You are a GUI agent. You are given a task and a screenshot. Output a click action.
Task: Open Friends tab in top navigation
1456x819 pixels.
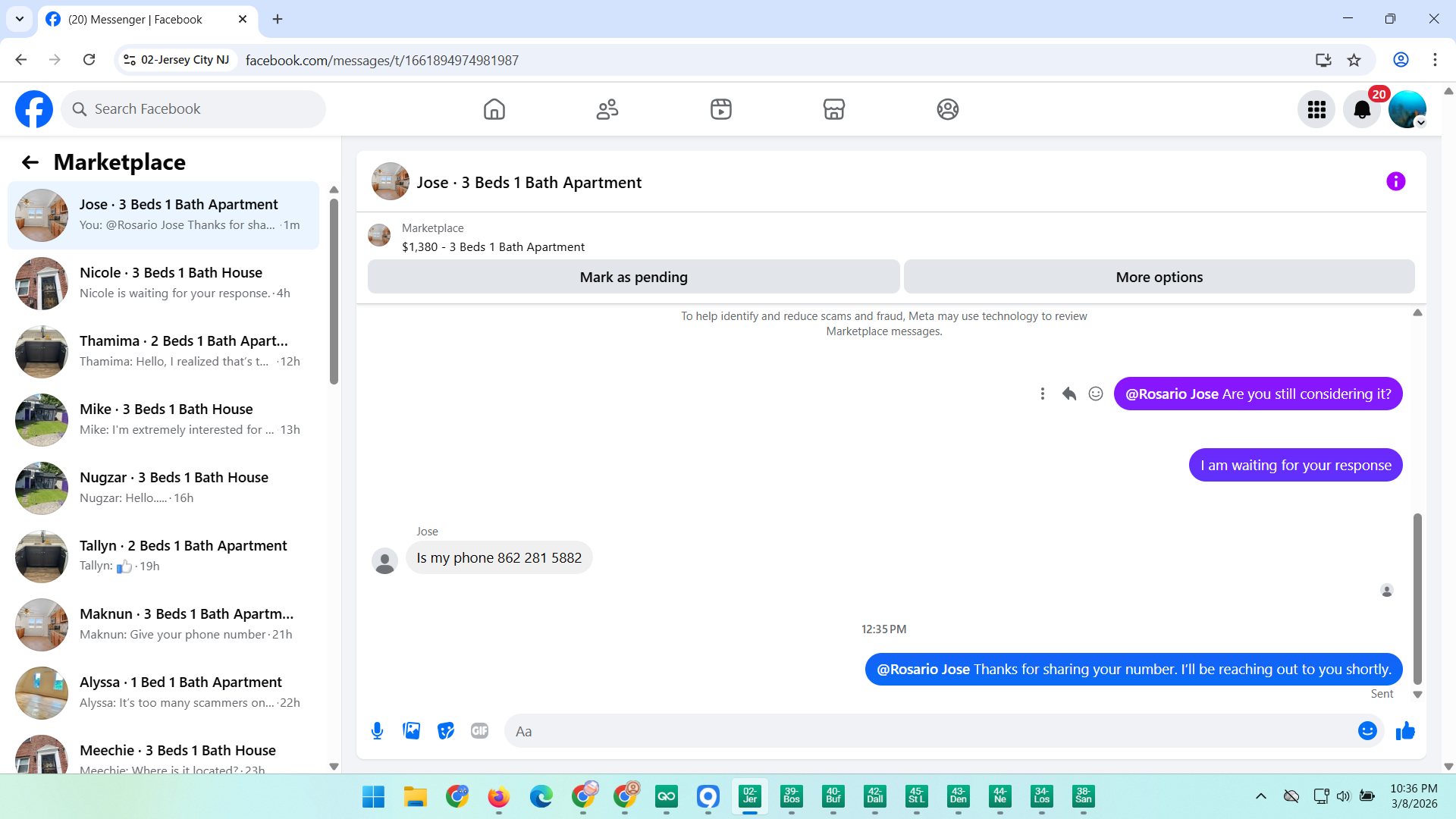coord(607,109)
